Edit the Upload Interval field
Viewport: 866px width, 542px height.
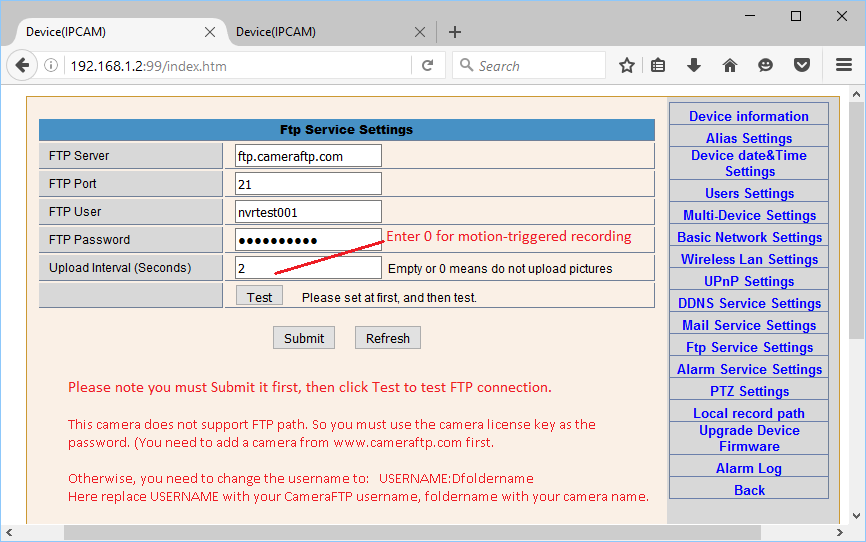[x=308, y=268]
